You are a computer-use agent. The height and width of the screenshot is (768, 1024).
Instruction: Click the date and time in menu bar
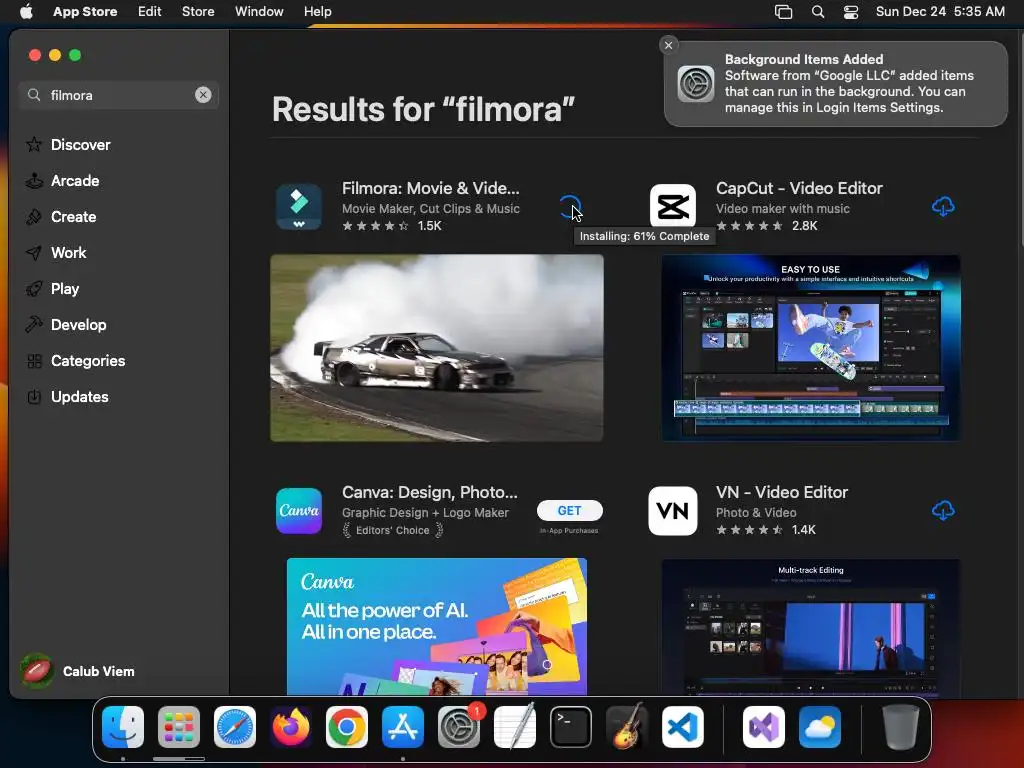click(x=940, y=11)
